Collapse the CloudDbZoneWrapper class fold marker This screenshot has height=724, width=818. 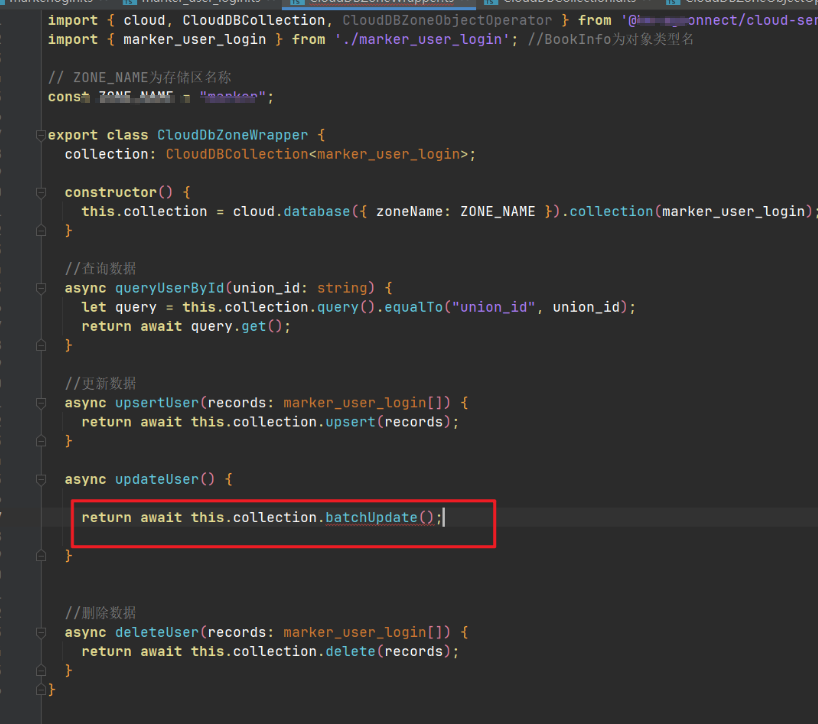click(x=39, y=135)
